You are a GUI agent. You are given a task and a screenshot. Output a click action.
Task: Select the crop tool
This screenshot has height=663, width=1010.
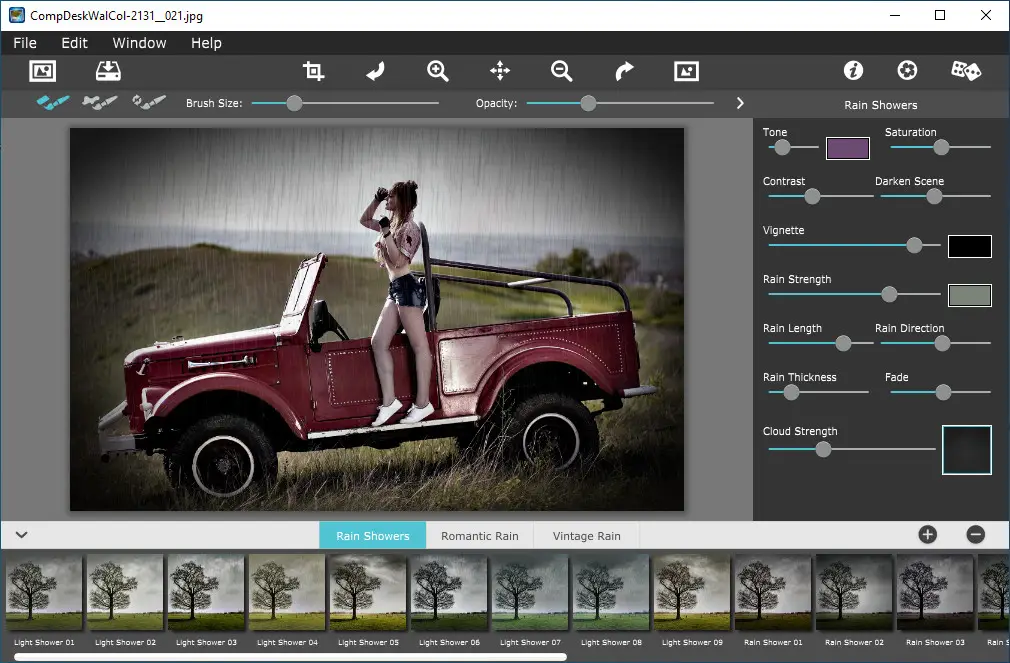[x=314, y=71]
